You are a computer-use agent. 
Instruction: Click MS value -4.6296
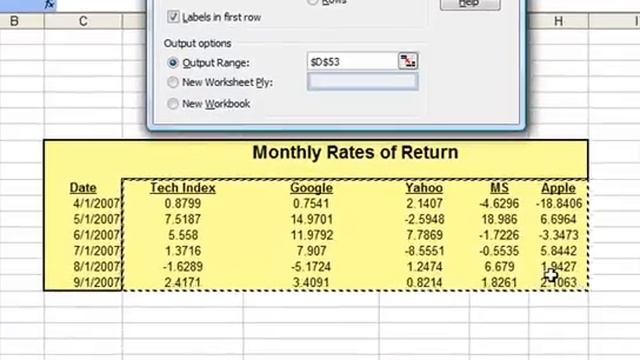[x=499, y=203]
